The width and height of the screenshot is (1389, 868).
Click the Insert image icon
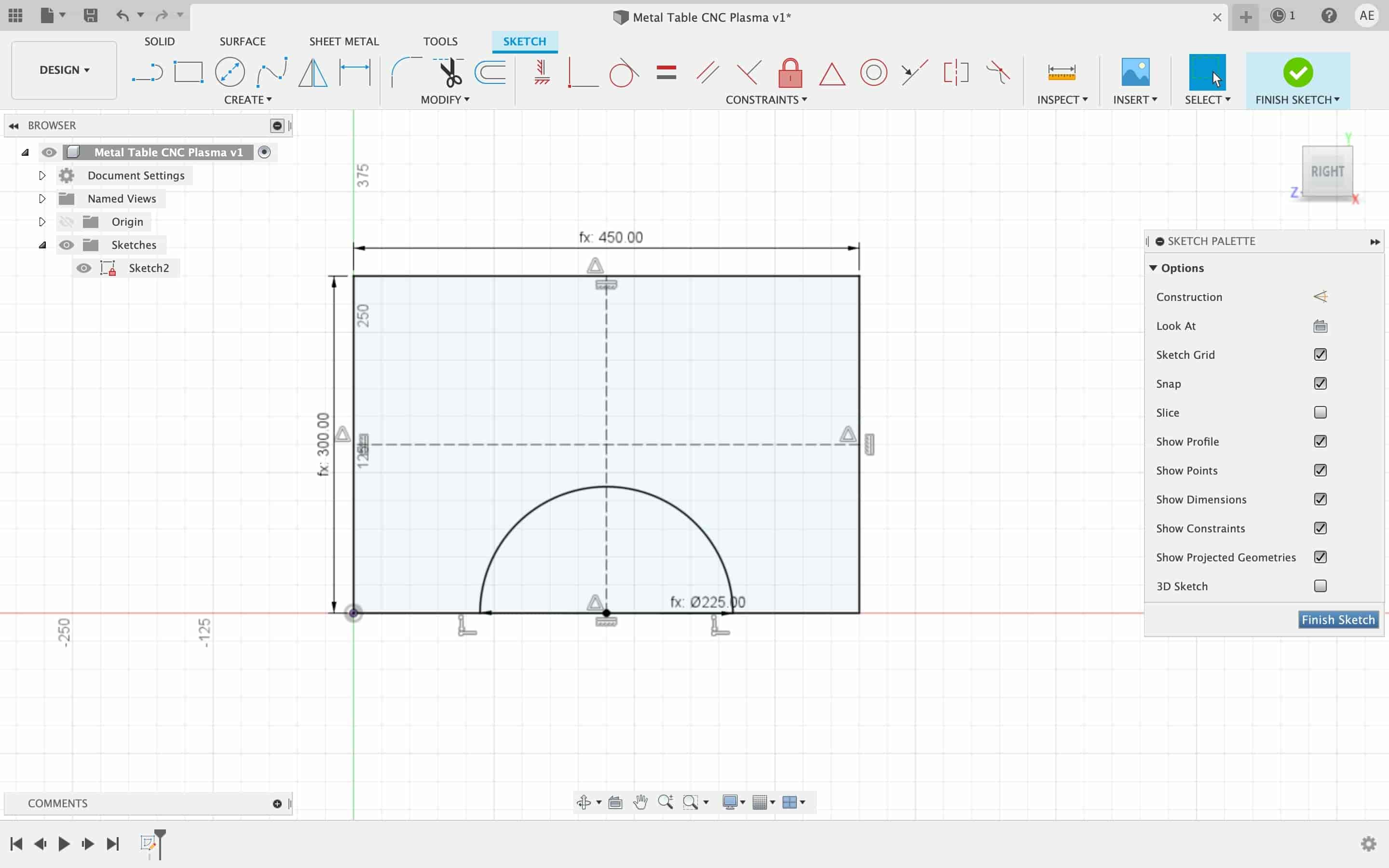1135,73
